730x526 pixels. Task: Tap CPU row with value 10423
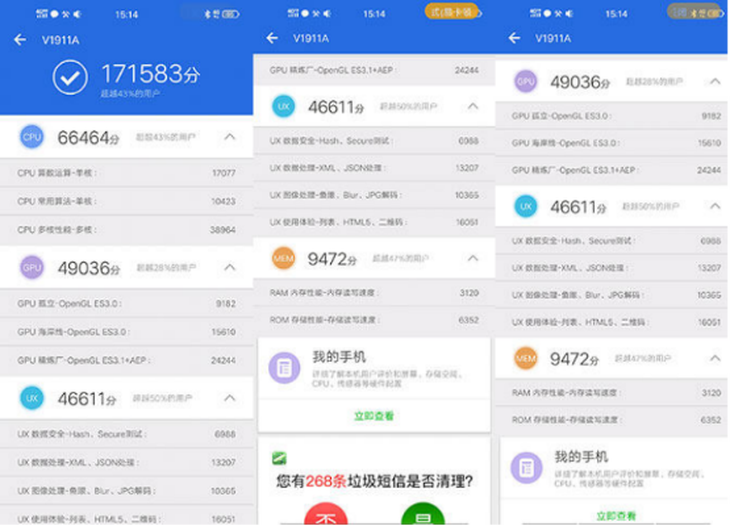click(x=127, y=202)
